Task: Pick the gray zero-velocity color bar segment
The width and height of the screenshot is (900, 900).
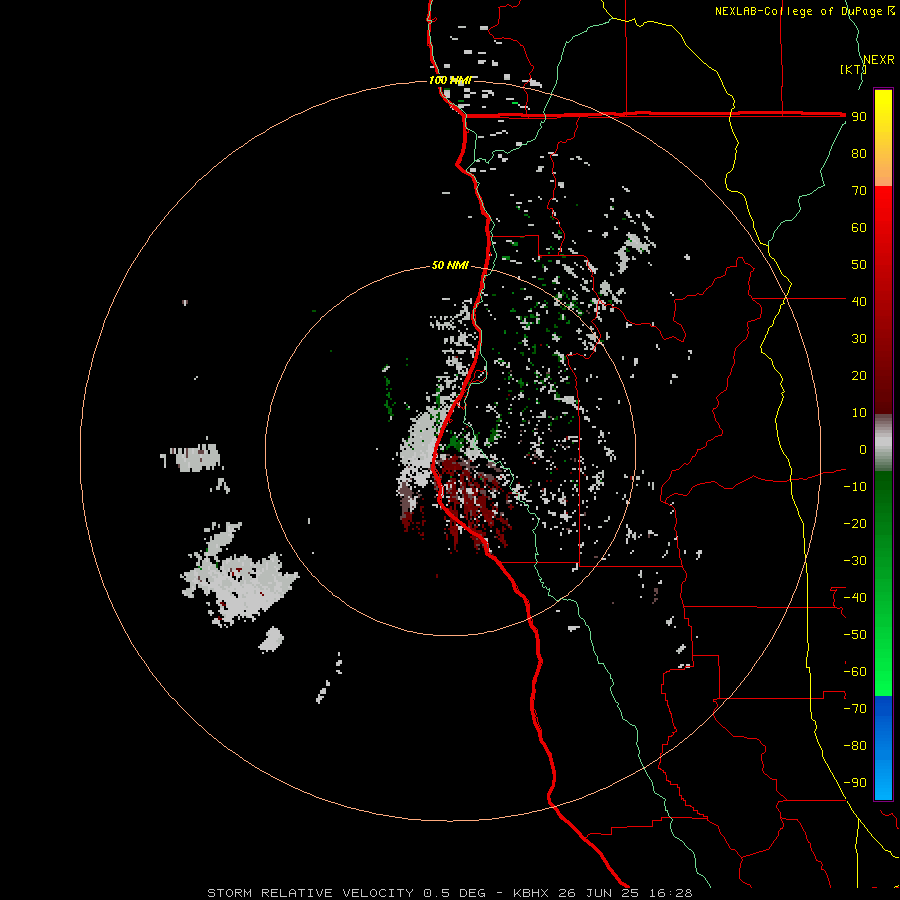Action: (x=883, y=443)
